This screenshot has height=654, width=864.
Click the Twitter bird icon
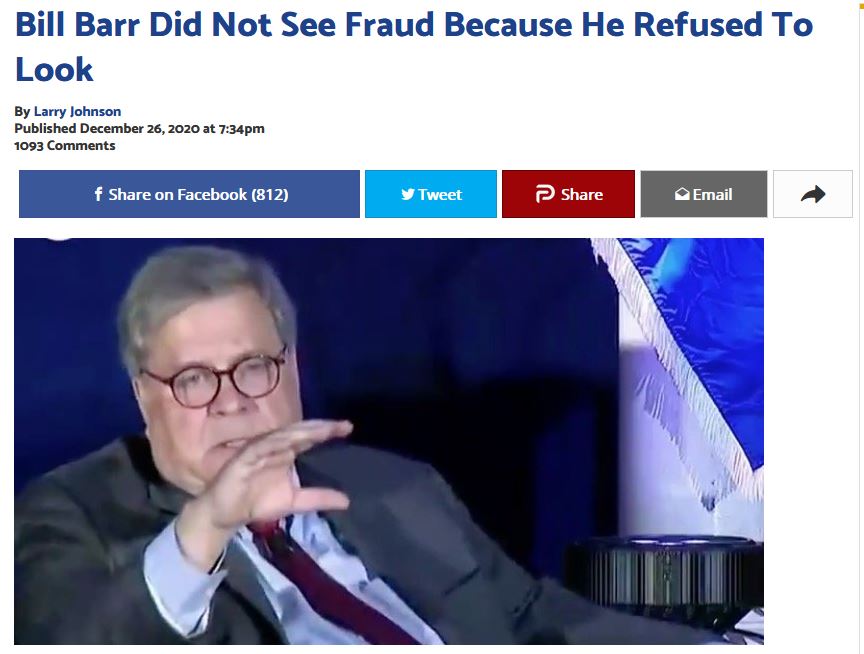point(408,194)
